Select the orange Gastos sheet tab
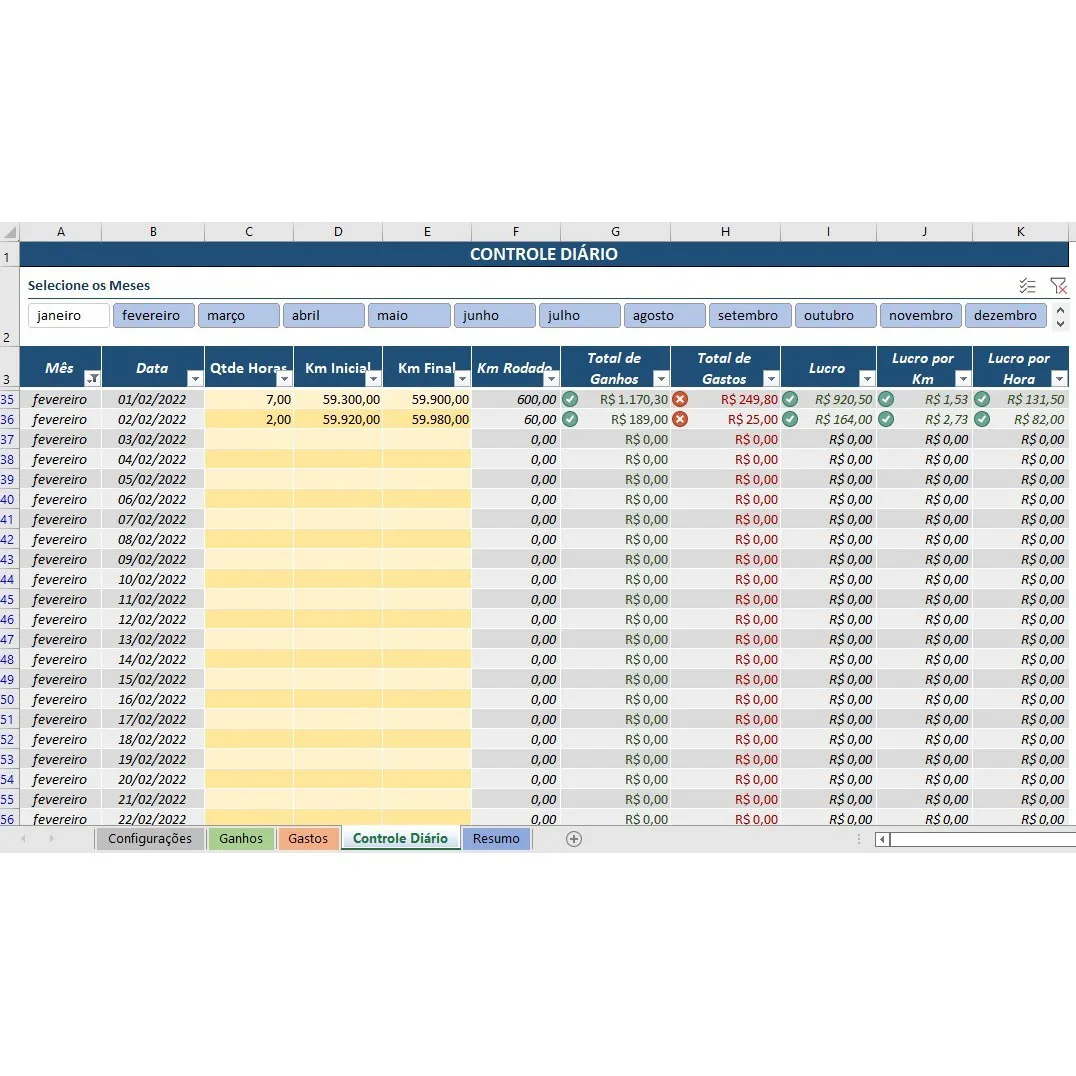The width and height of the screenshot is (1076, 1076). [x=308, y=839]
